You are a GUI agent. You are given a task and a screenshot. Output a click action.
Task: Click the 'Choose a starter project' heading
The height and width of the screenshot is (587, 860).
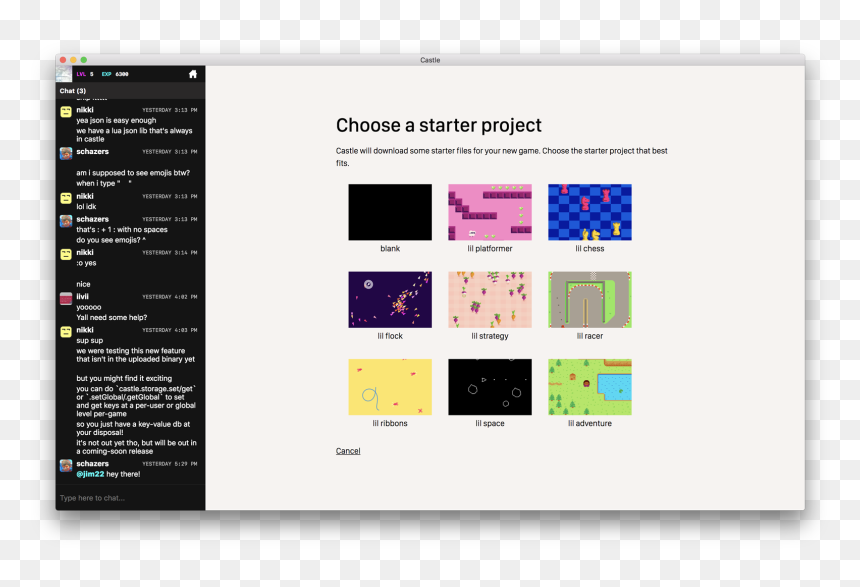pos(439,125)
